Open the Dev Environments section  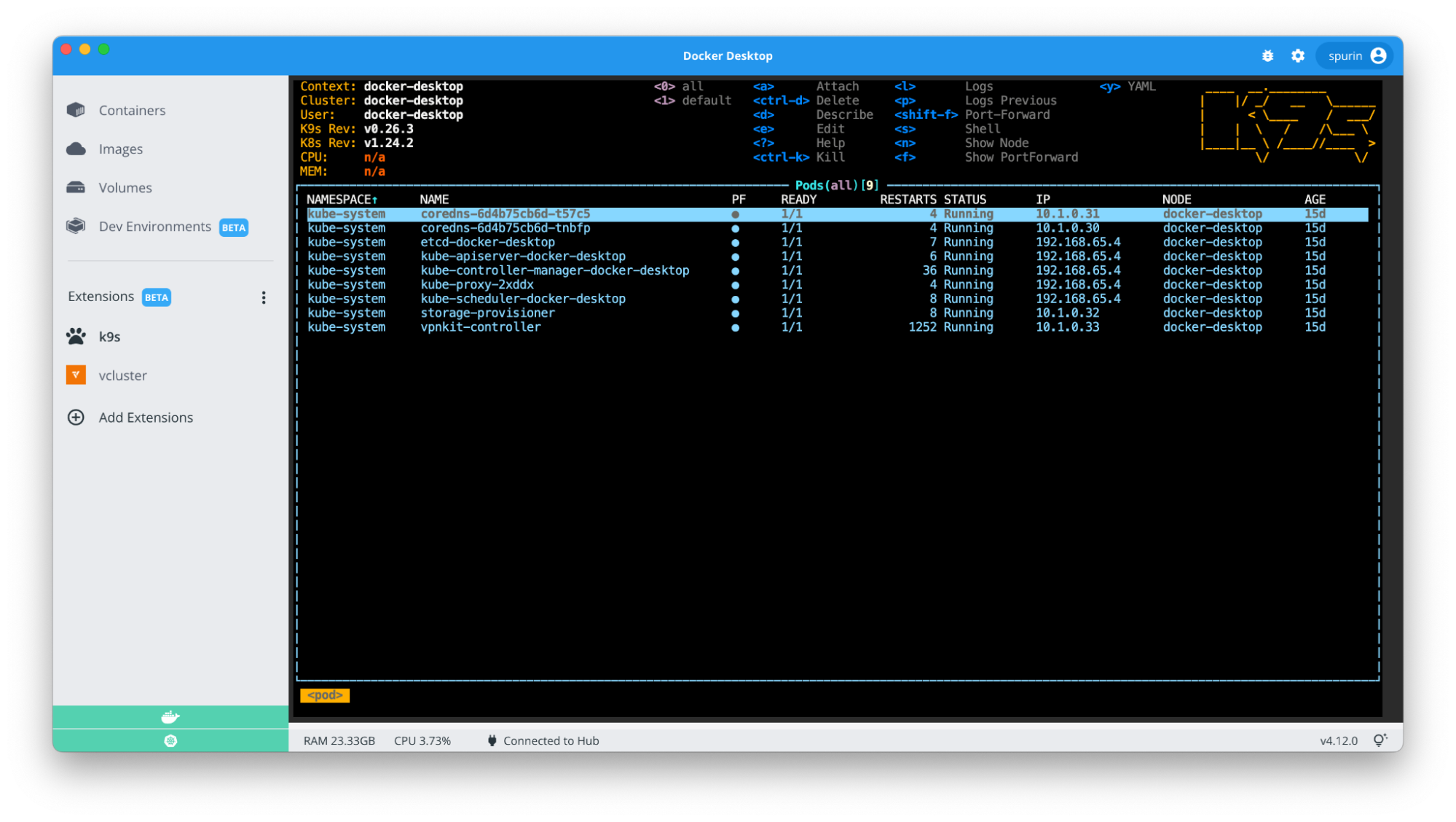tap(154, 226)
